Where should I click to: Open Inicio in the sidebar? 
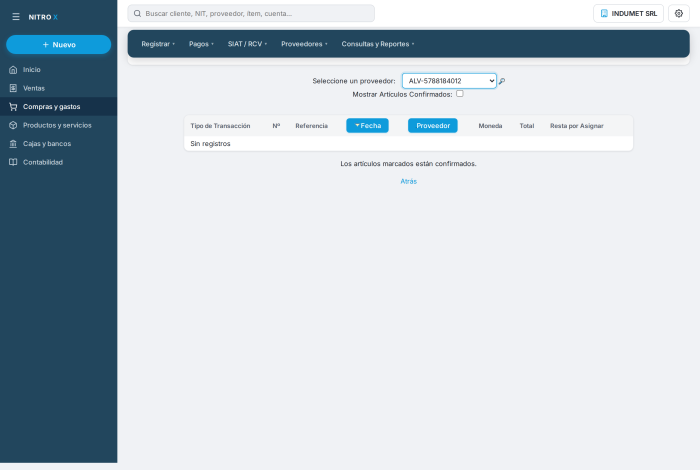click(x=58, y=70)
